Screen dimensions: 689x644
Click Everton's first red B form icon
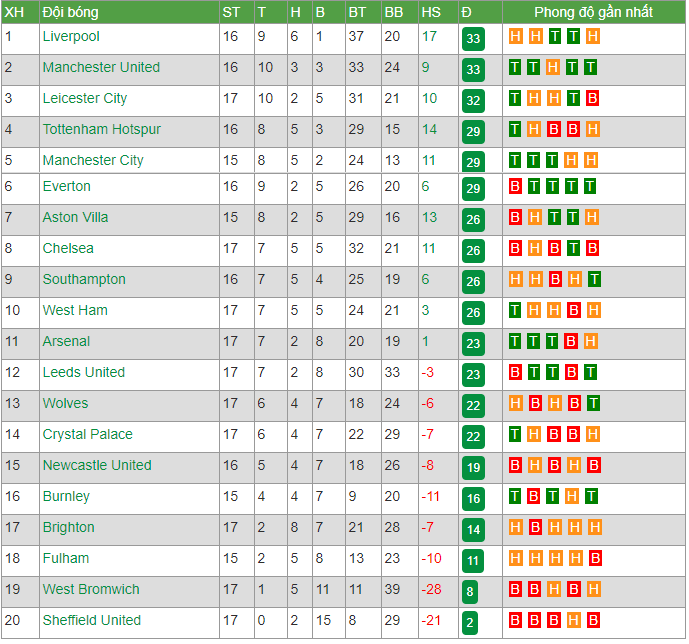click(x=515, y=186)
